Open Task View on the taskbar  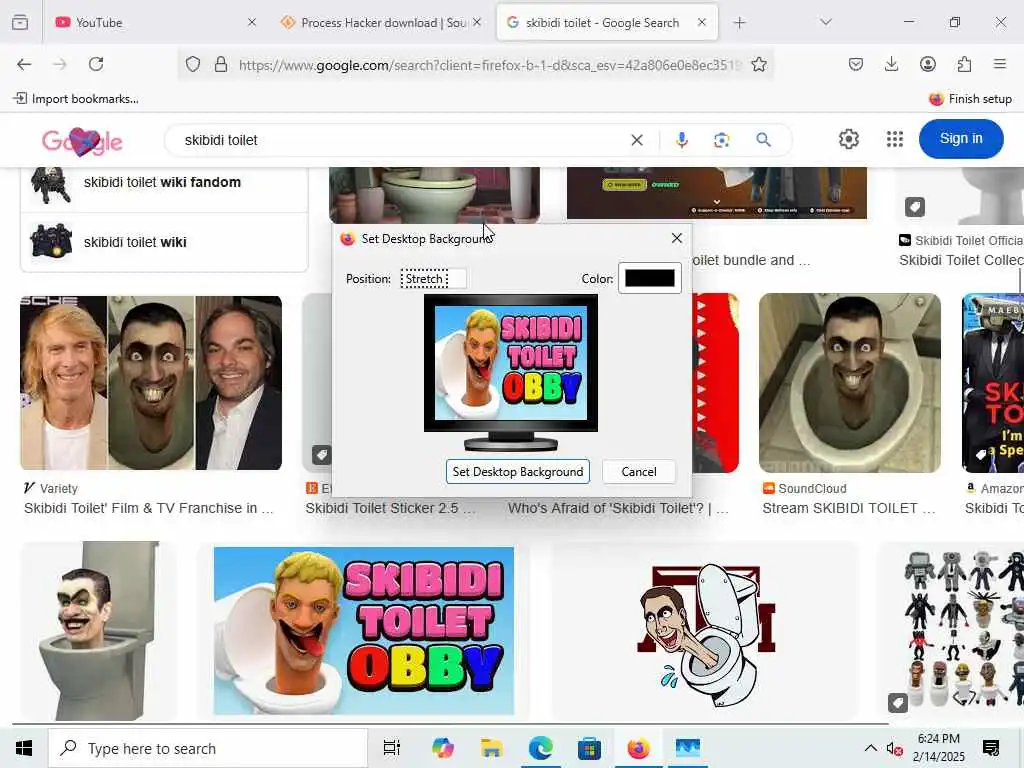(392, 748)
